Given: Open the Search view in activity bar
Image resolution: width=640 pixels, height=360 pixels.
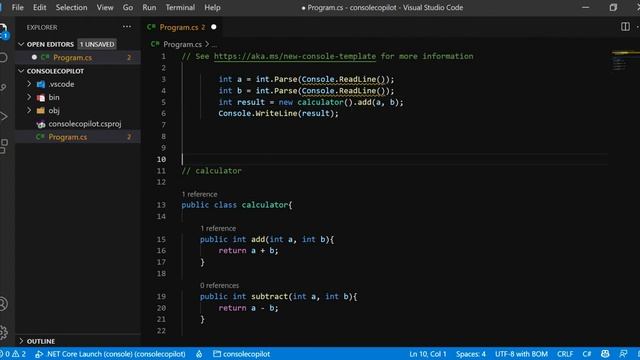Looking at the screenshot, I should click(3, 58).
